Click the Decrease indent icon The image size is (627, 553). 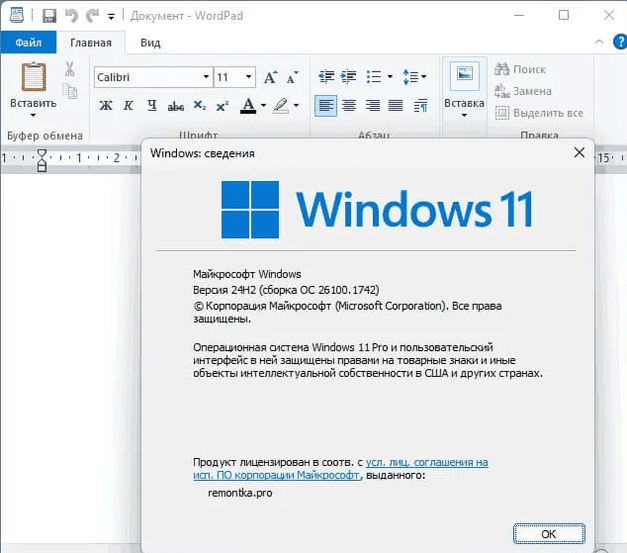[325, 77]
